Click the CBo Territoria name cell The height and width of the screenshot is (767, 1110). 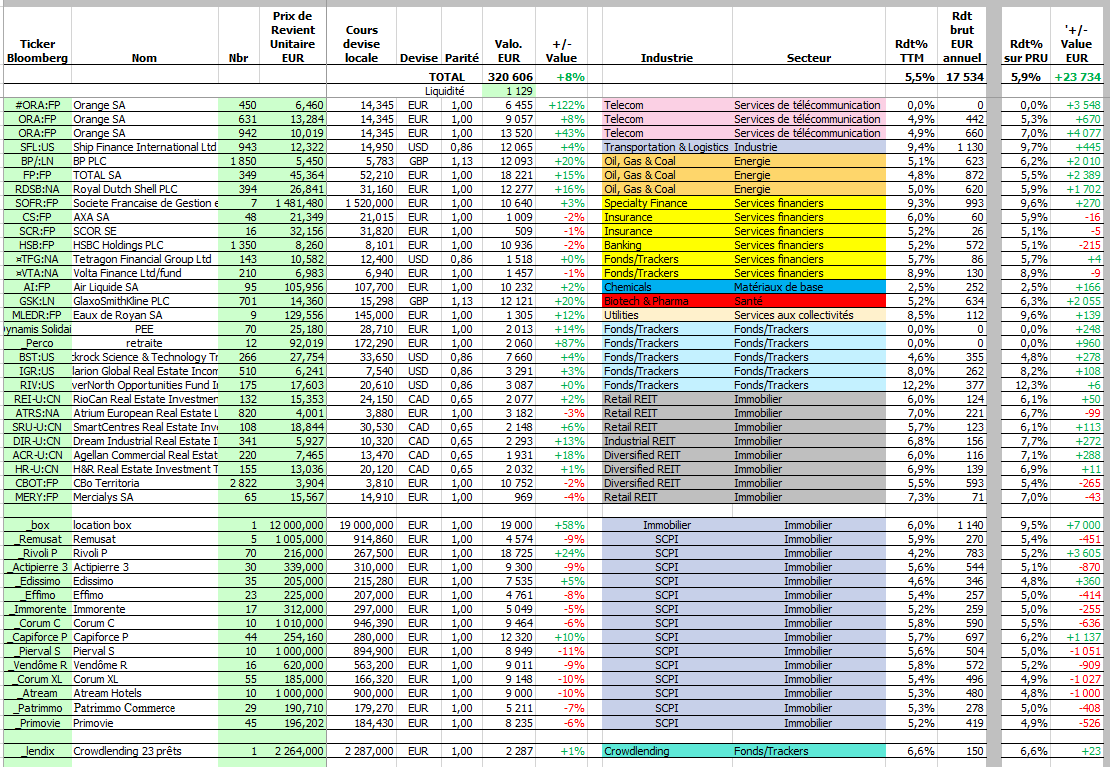click(145, 483)
